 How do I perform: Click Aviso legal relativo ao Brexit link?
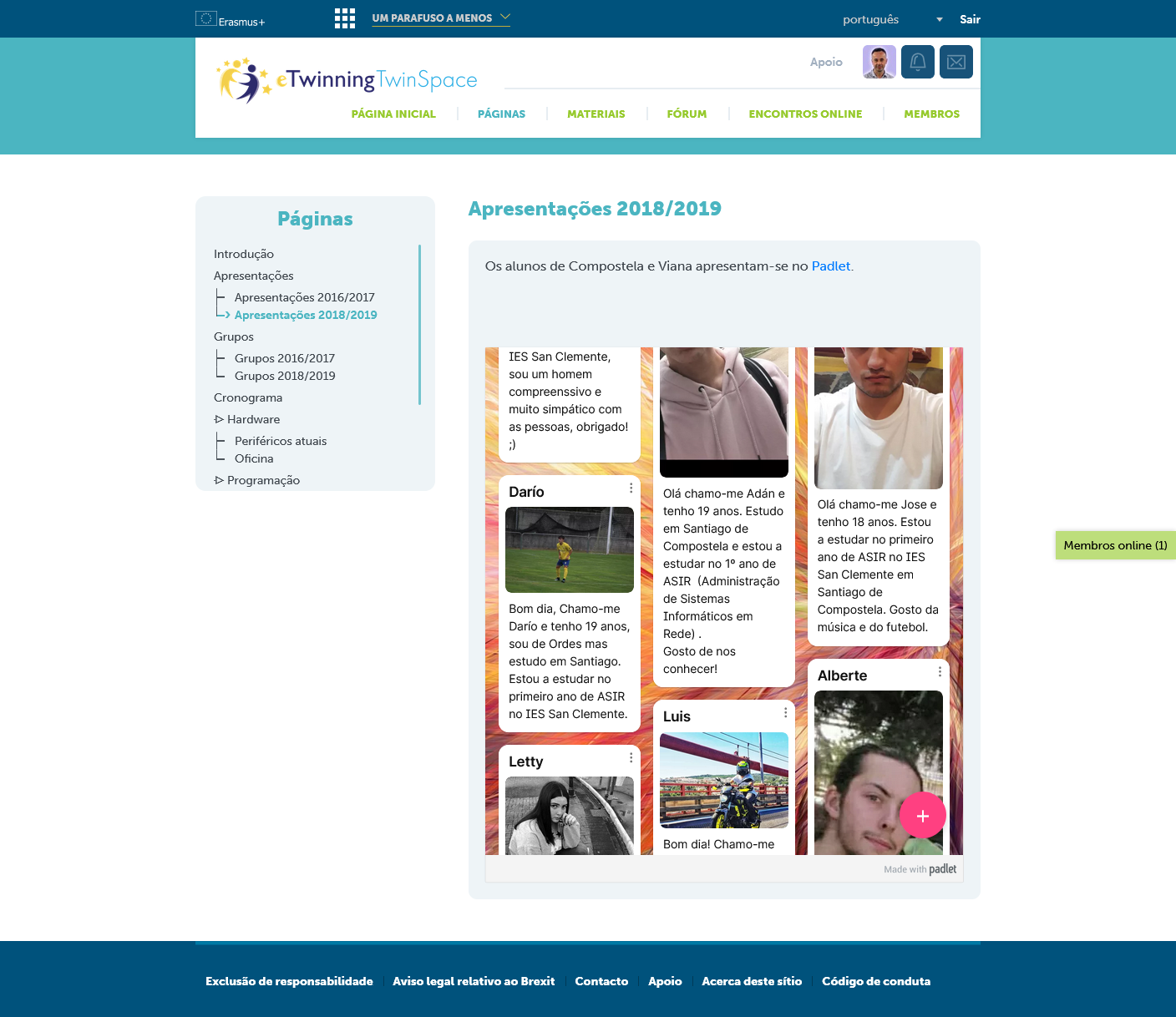click(474, 981)
